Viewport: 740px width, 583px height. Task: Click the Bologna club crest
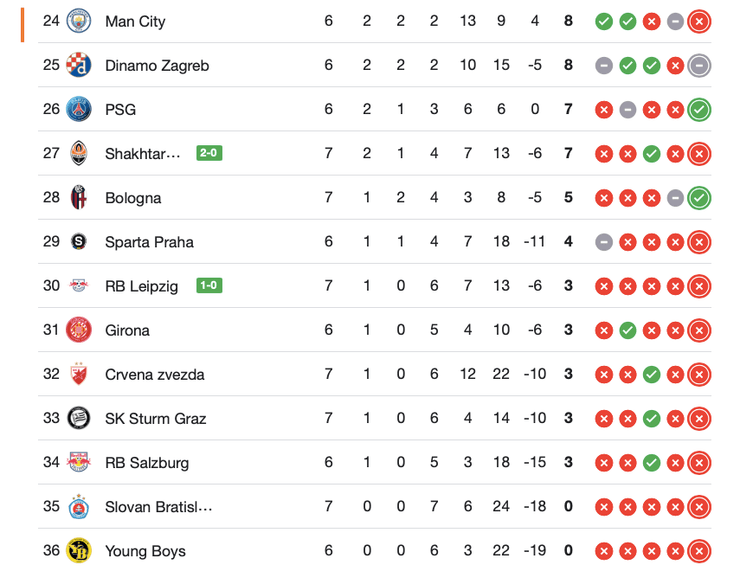(79, 197)
